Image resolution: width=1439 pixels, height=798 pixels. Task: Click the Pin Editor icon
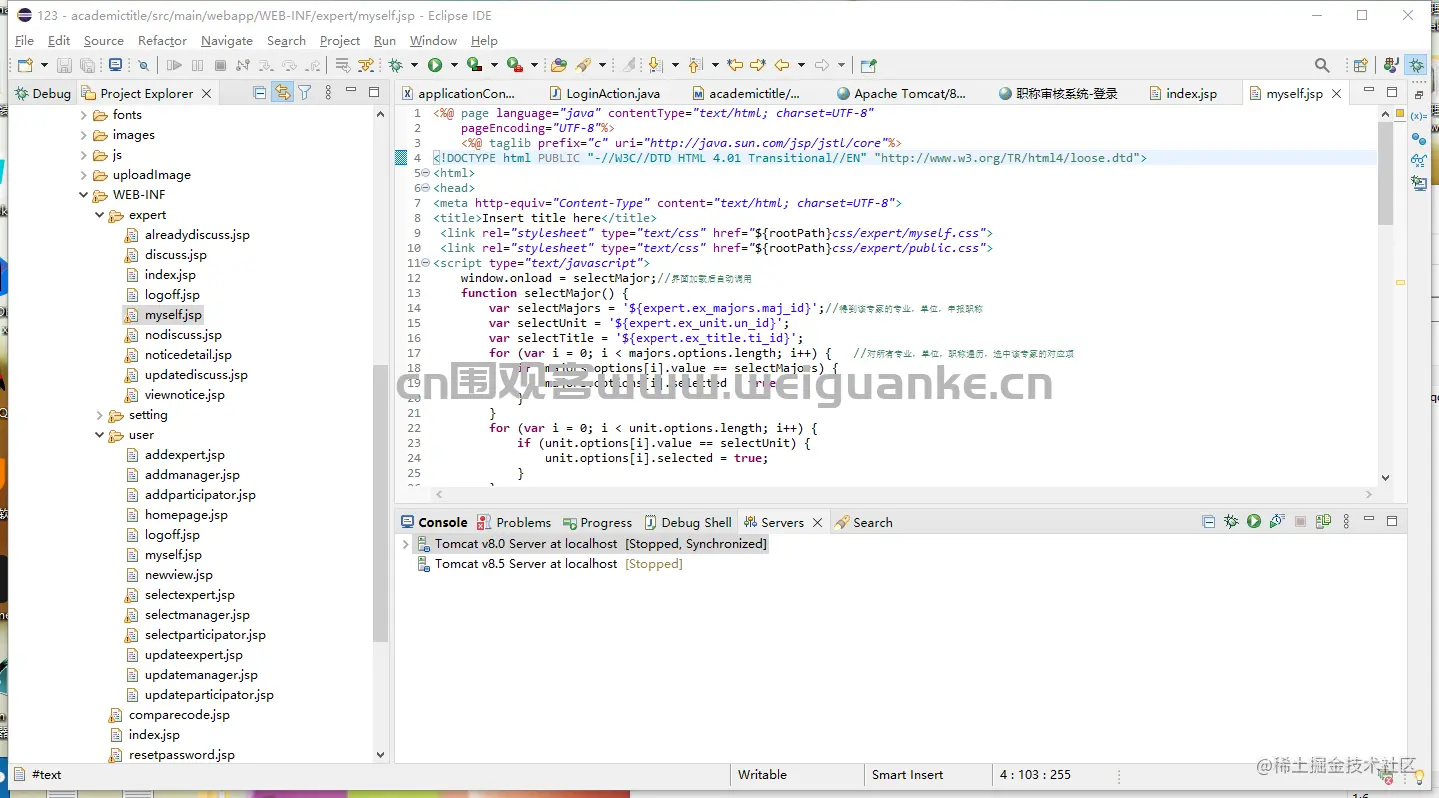868,65
